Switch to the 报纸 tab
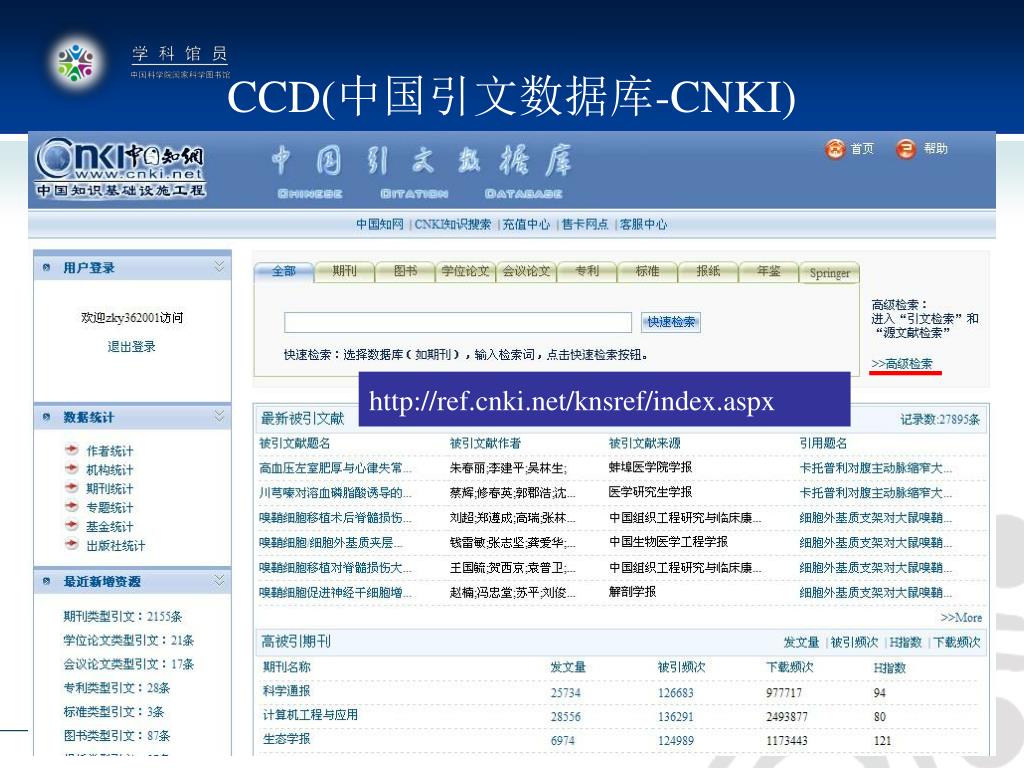 708,271
